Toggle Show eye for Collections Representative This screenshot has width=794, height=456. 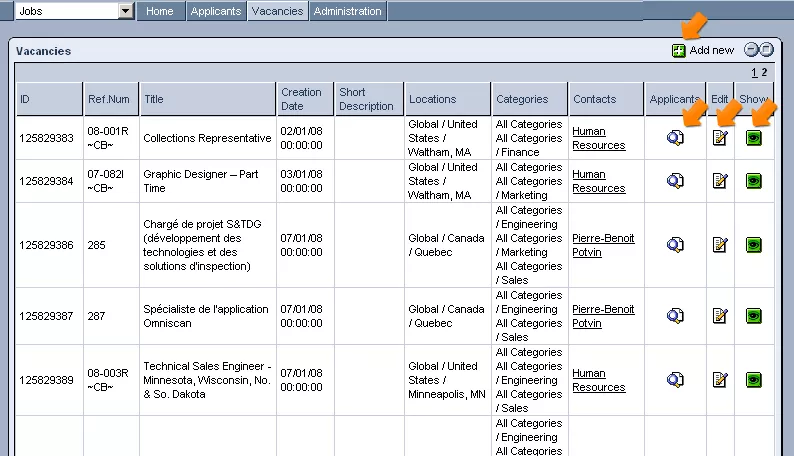(754, 138)
